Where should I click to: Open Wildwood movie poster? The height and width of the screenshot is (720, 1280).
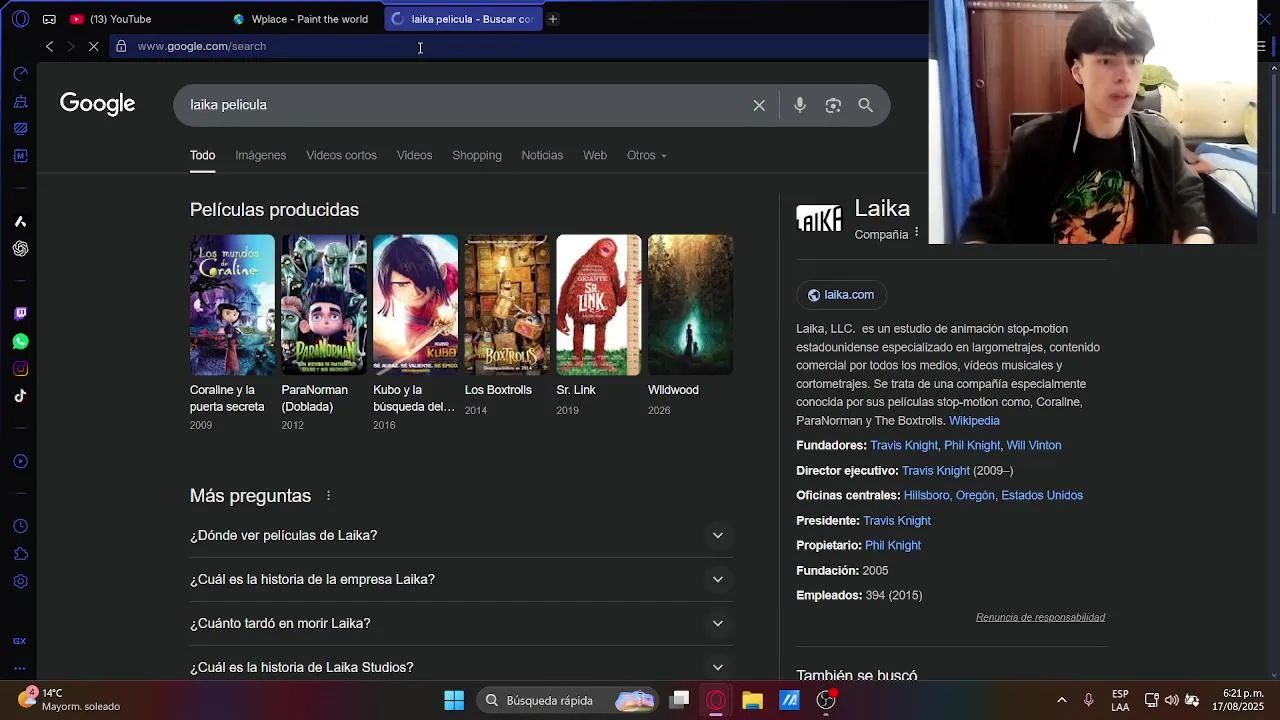690,305
